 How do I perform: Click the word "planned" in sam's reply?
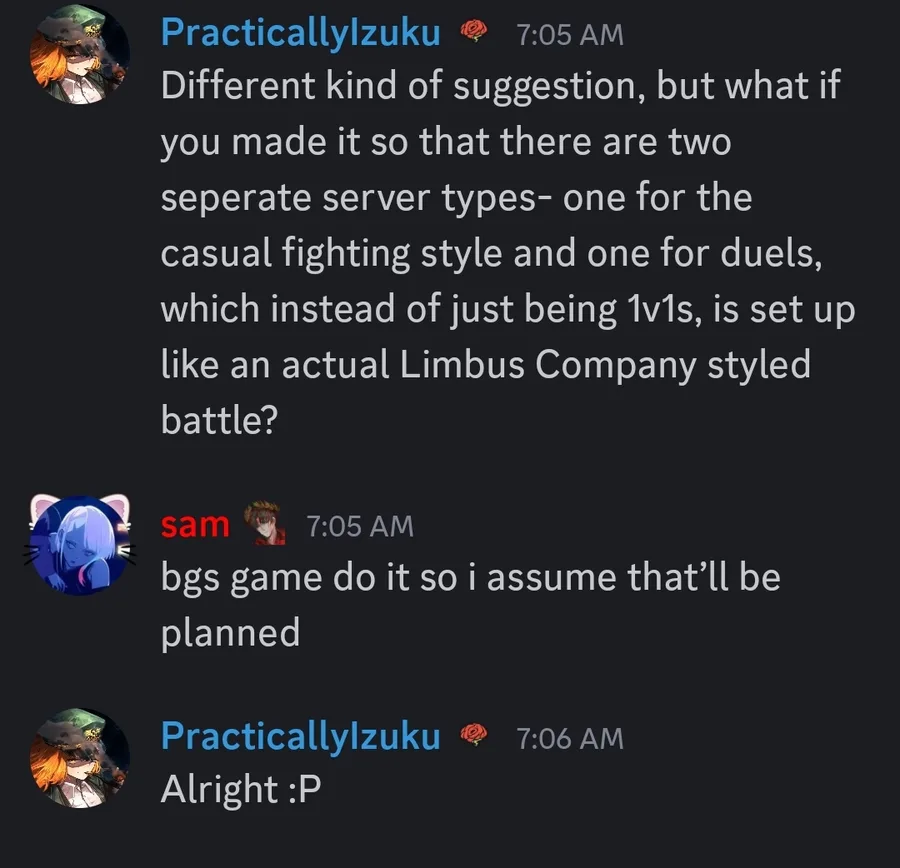point(230,633)
